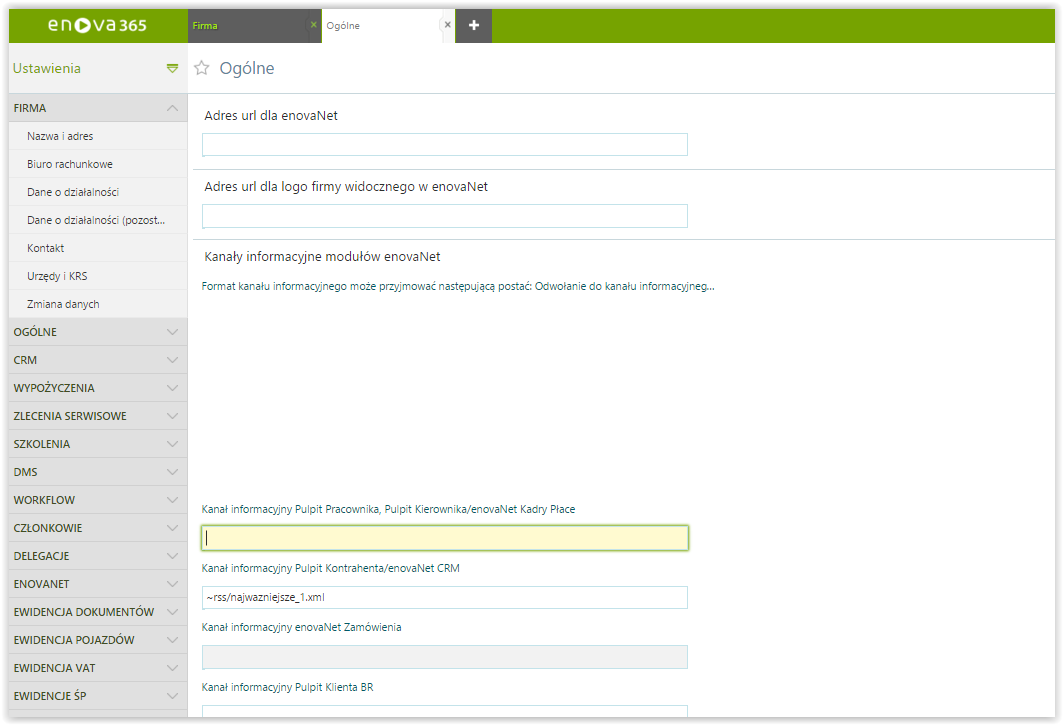Click the plus icon to add new tab
Image resolution: width=1063 pixels, height=725 pixels.
(473, 25)
